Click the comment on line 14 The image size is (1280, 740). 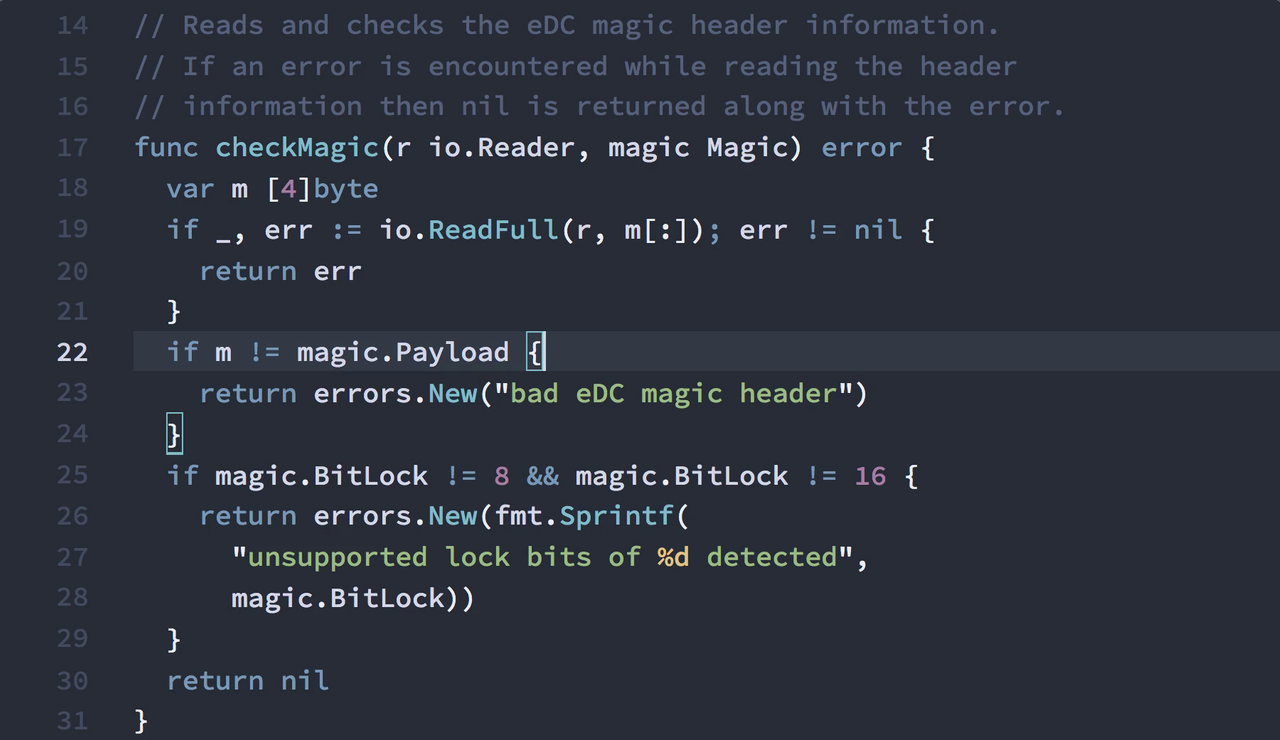567,25
